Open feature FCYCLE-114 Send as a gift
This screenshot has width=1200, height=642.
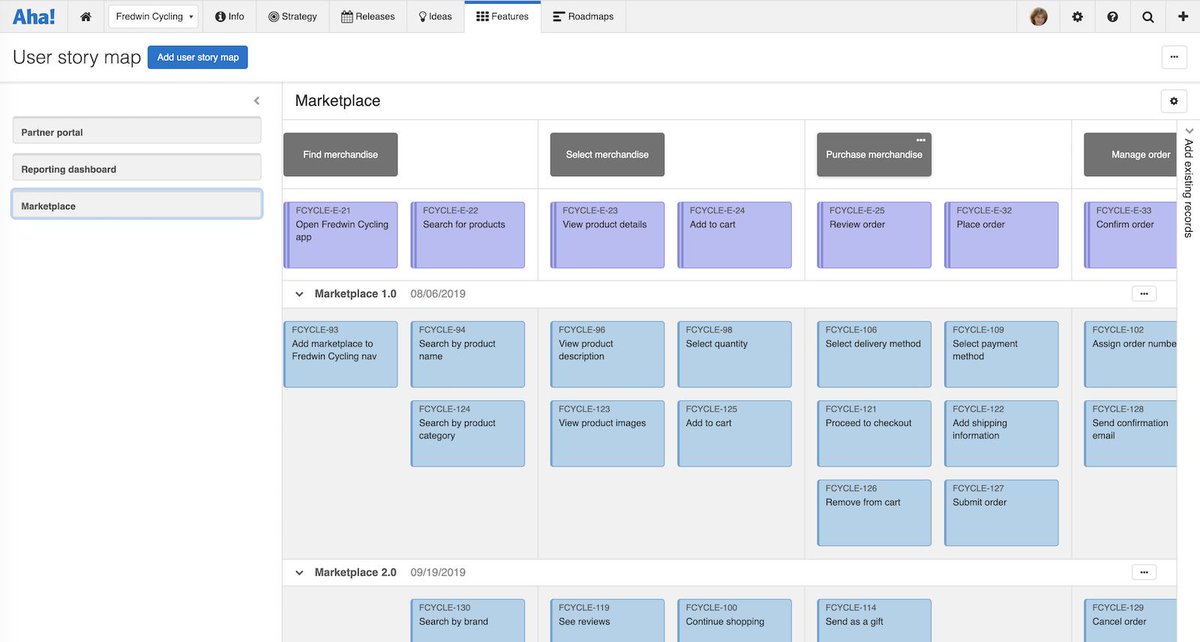tap(875, 620)
